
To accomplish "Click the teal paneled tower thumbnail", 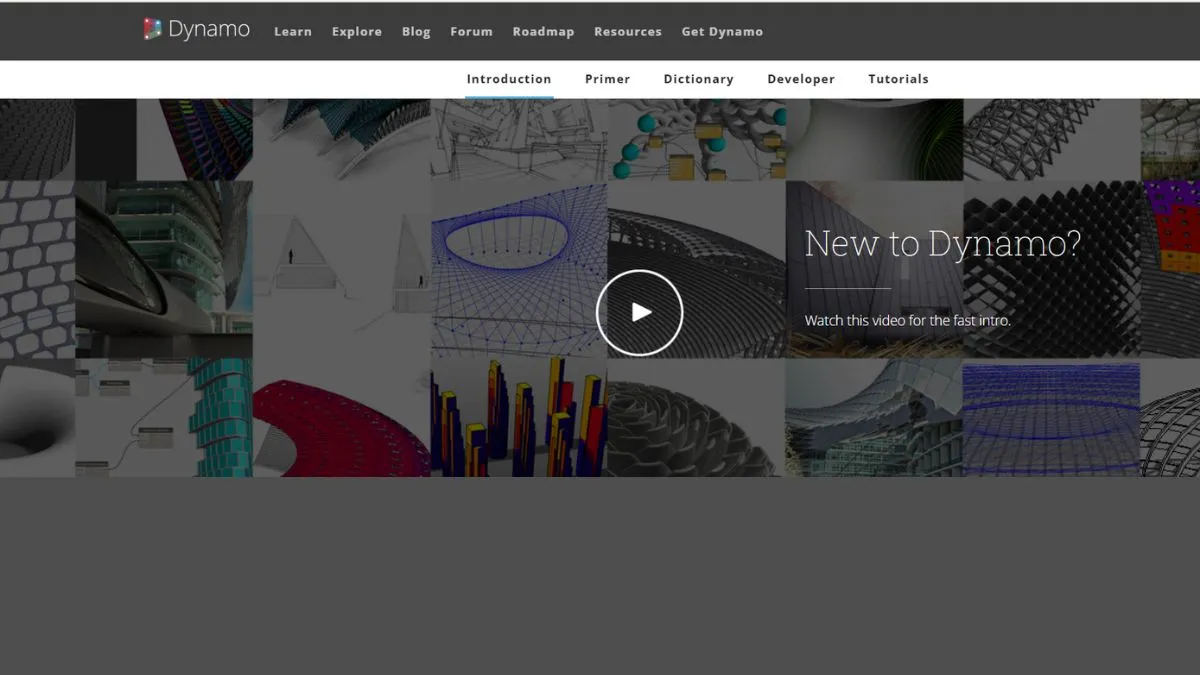I will point(164,417).
